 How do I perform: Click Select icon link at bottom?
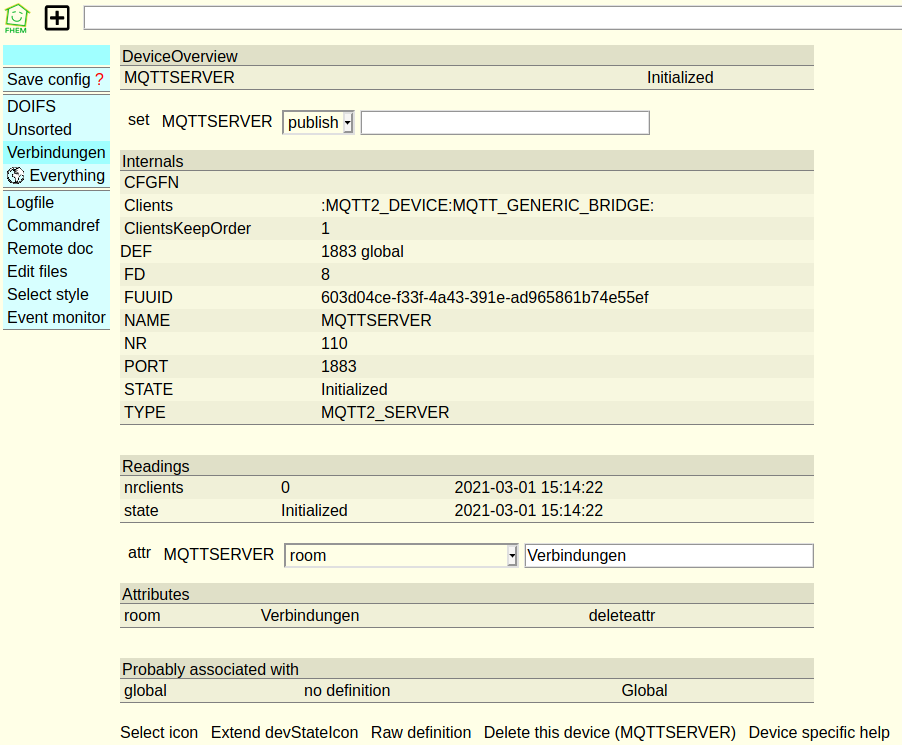point(159,732)
